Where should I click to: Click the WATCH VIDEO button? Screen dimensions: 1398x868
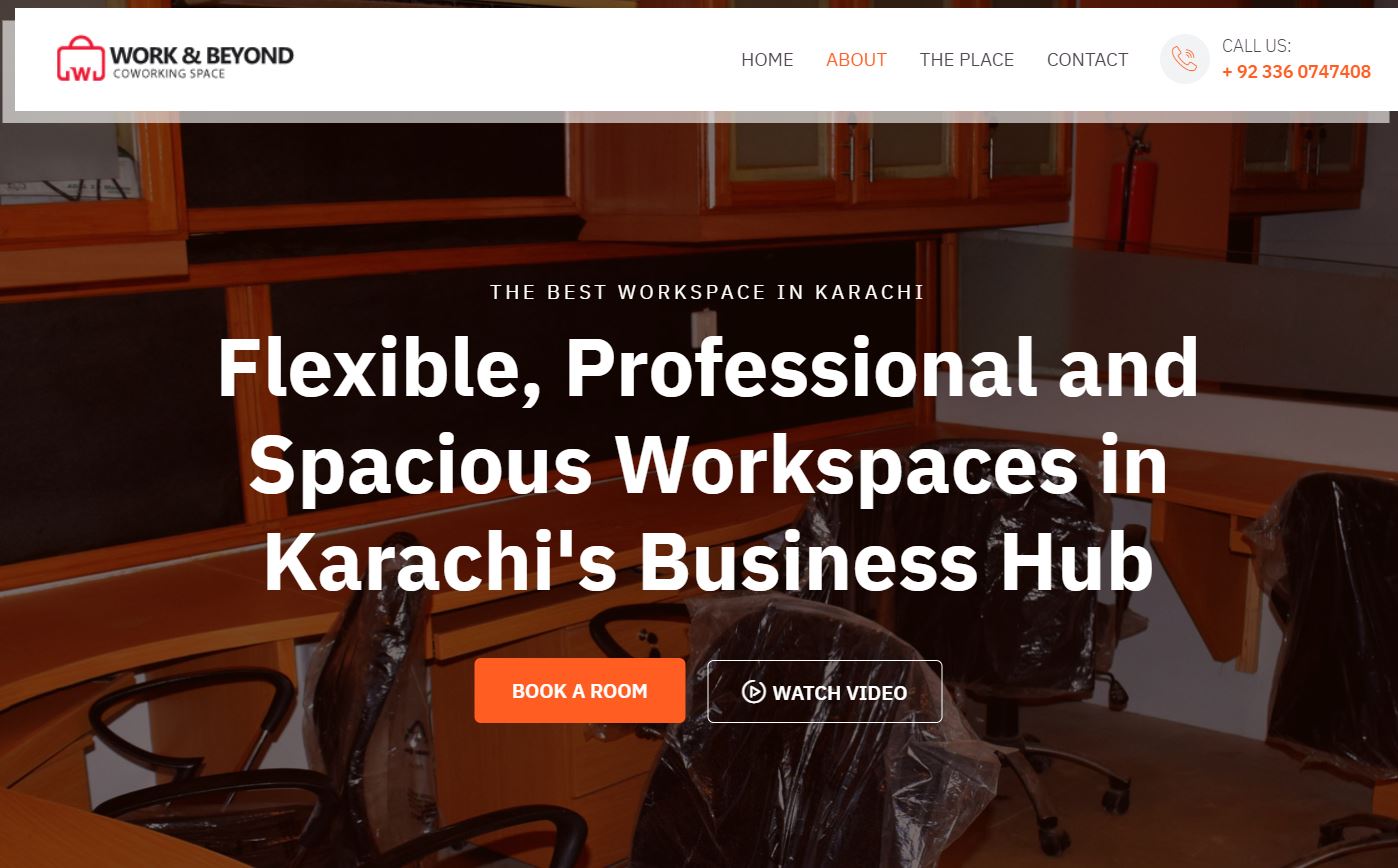pos(825,691)
